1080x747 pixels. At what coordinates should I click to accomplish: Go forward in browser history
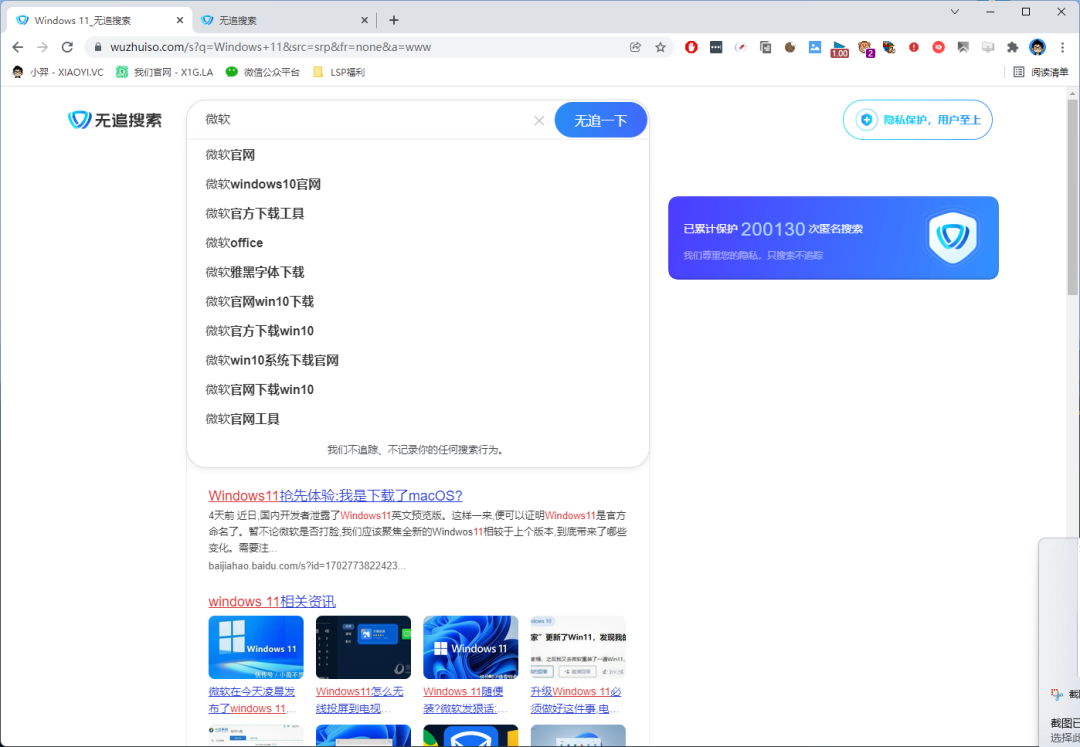43,47
